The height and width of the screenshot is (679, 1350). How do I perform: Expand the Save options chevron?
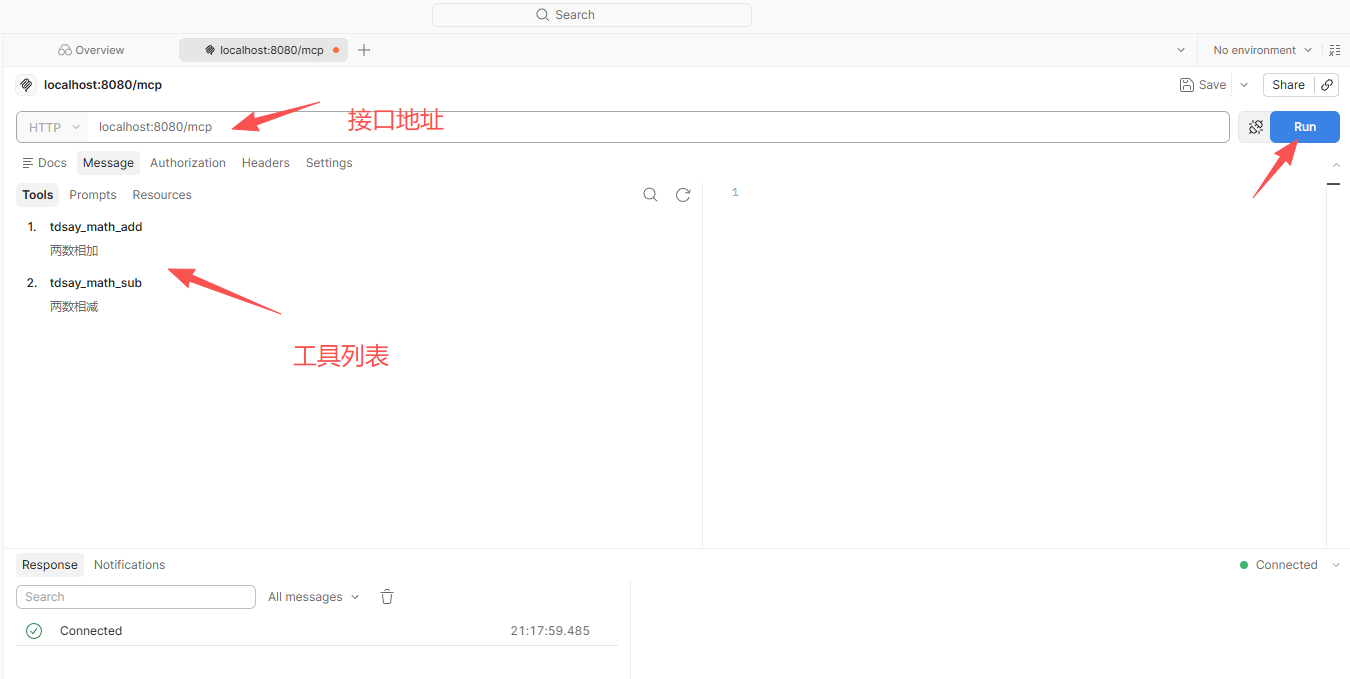pos(1244,85)
